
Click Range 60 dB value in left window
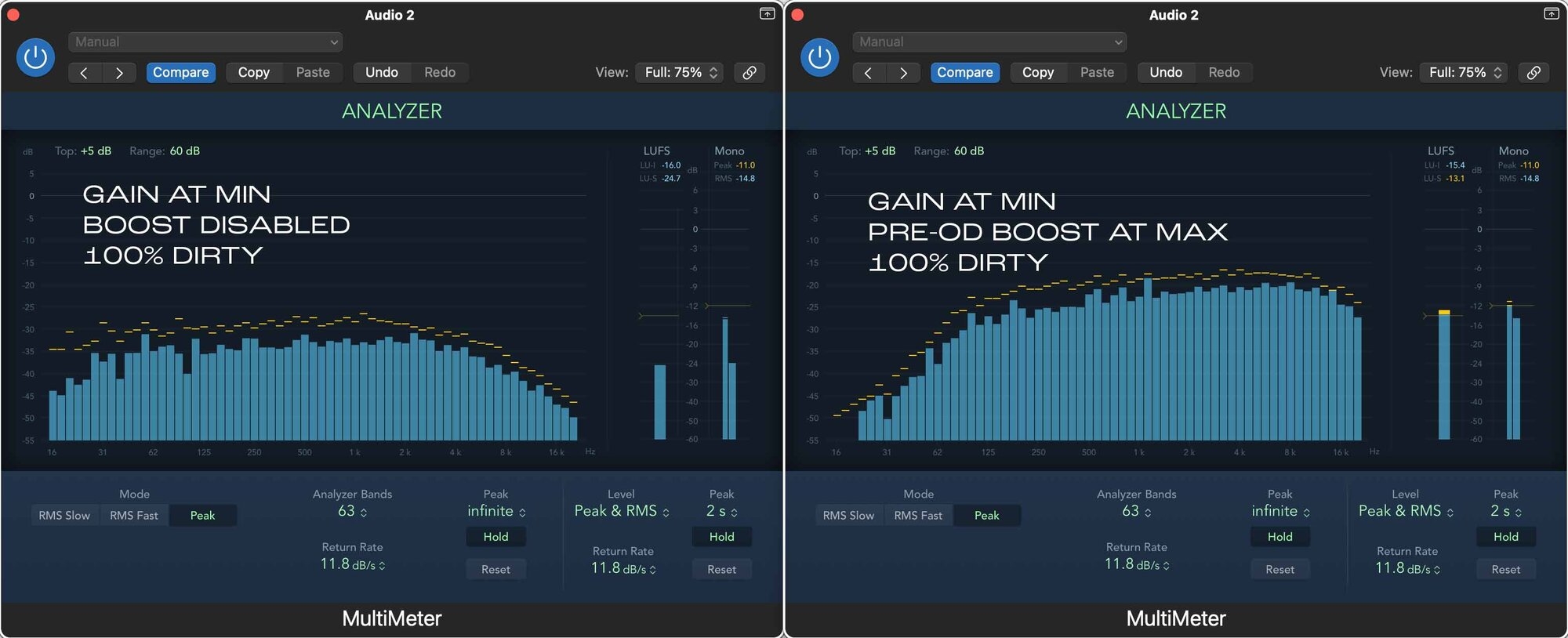click(x=185, y=150)
